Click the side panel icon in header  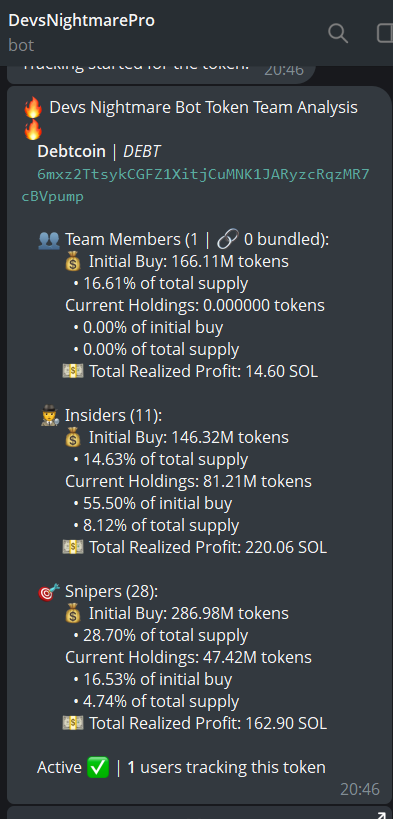tap(385, 33)
